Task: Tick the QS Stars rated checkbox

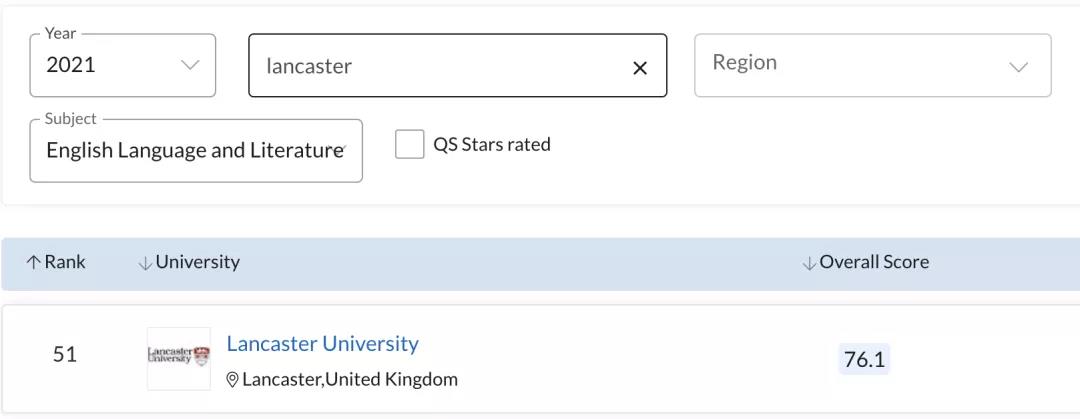Action: tap(410, 145)
